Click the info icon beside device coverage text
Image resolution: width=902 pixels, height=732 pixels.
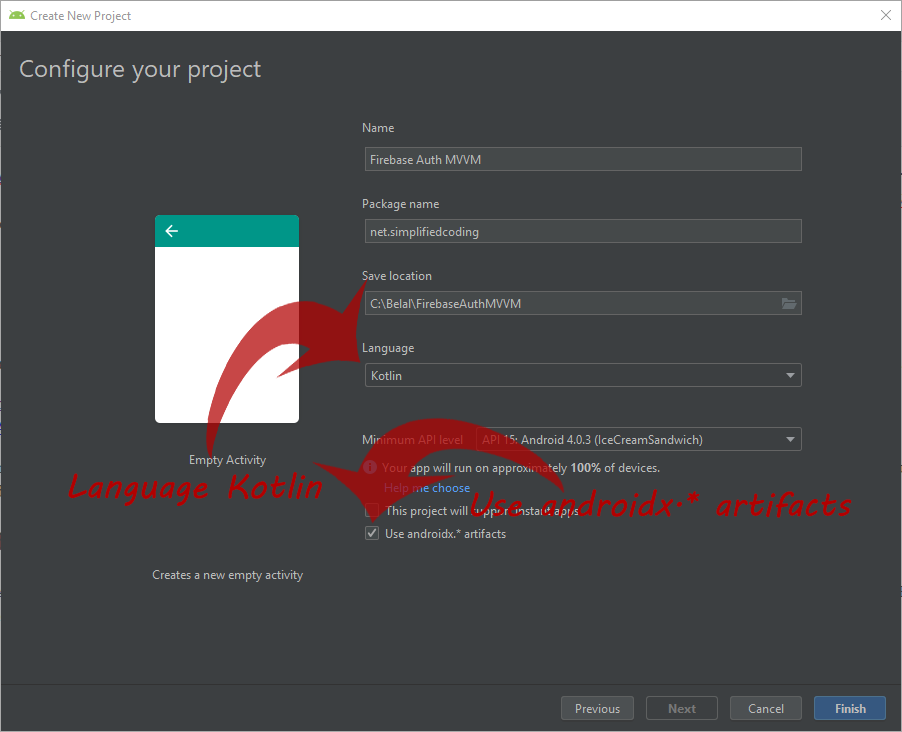click(370, 467)
